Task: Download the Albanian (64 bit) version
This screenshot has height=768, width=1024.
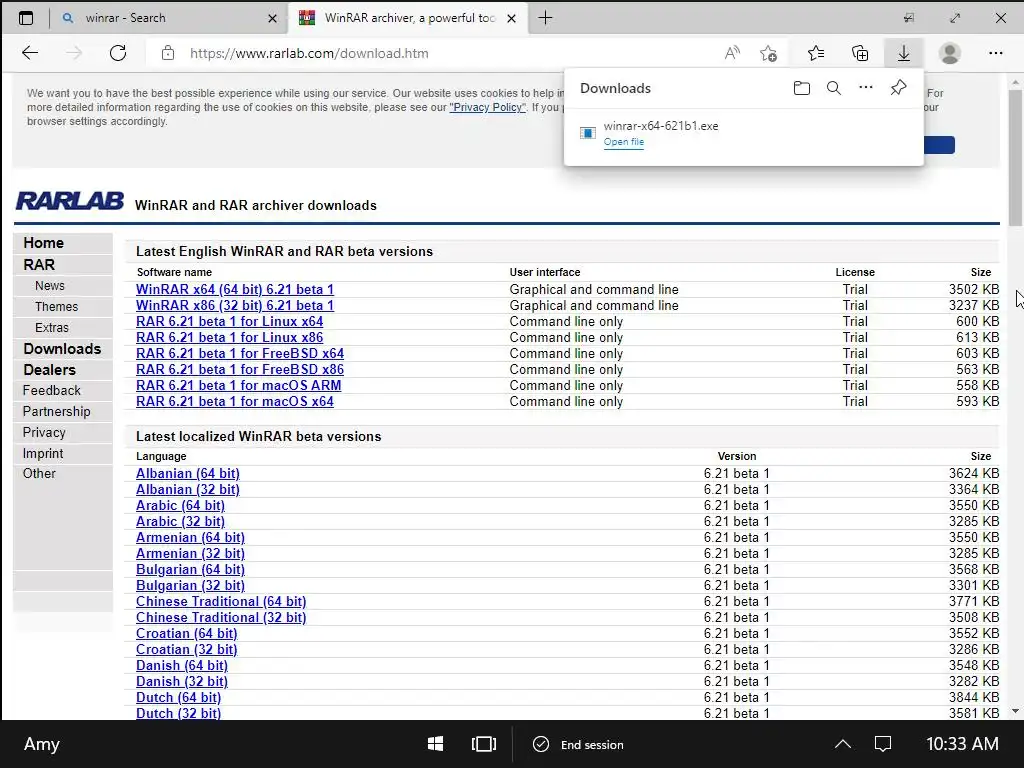Action: [187, 473]
